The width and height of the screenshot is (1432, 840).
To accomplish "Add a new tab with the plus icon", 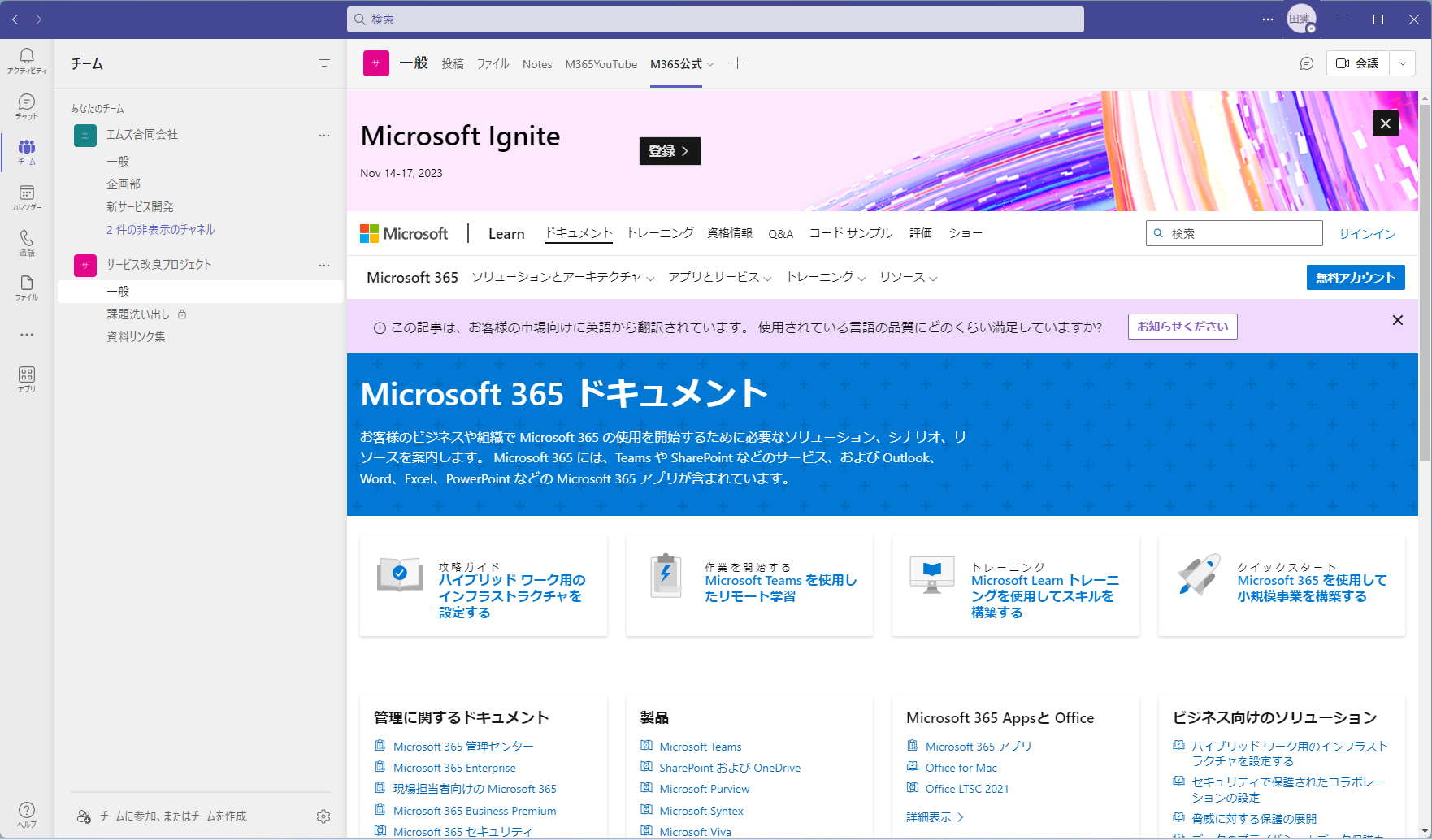I will coord(737,63).
